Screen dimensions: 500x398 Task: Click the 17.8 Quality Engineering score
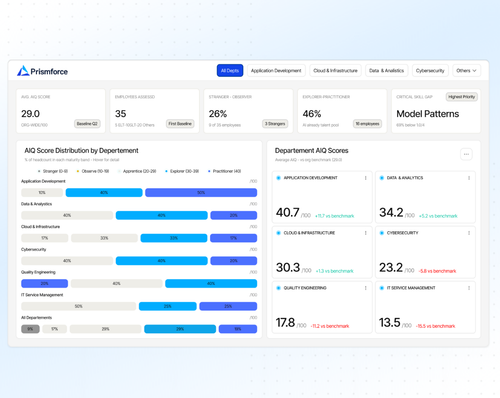285,322
